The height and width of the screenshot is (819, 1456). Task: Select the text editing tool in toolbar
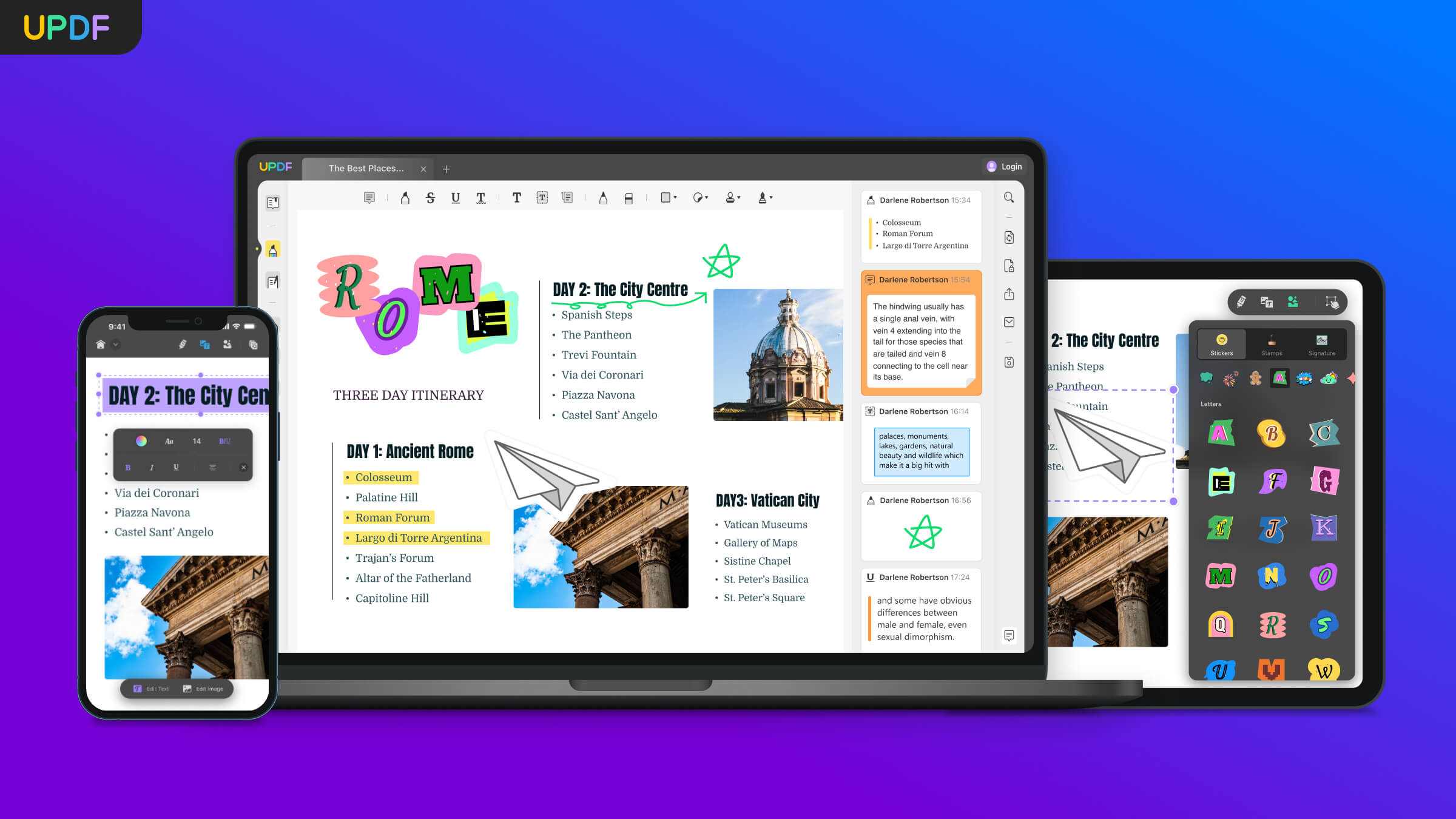(x=516, y=198)
